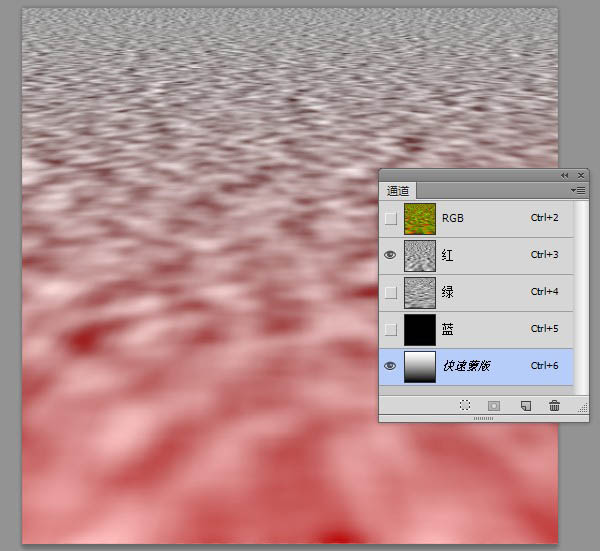
Task: Select the 红 channel by its name
Action: tap(448, 255)
